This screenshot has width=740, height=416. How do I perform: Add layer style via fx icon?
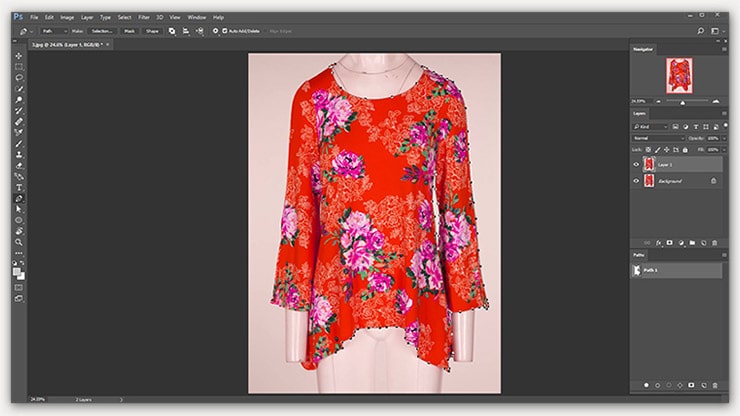click(x=658, y=243)
